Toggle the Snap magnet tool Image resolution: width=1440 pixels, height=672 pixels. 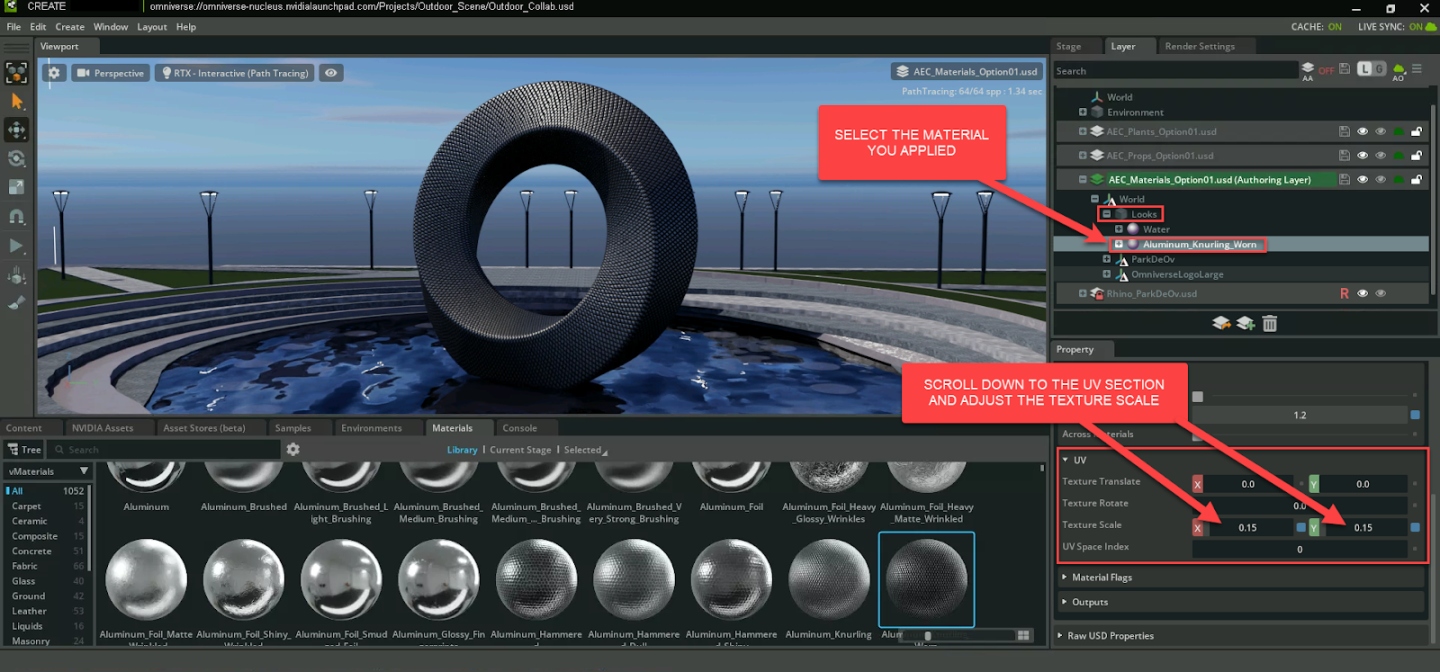[x=16, y=216]
